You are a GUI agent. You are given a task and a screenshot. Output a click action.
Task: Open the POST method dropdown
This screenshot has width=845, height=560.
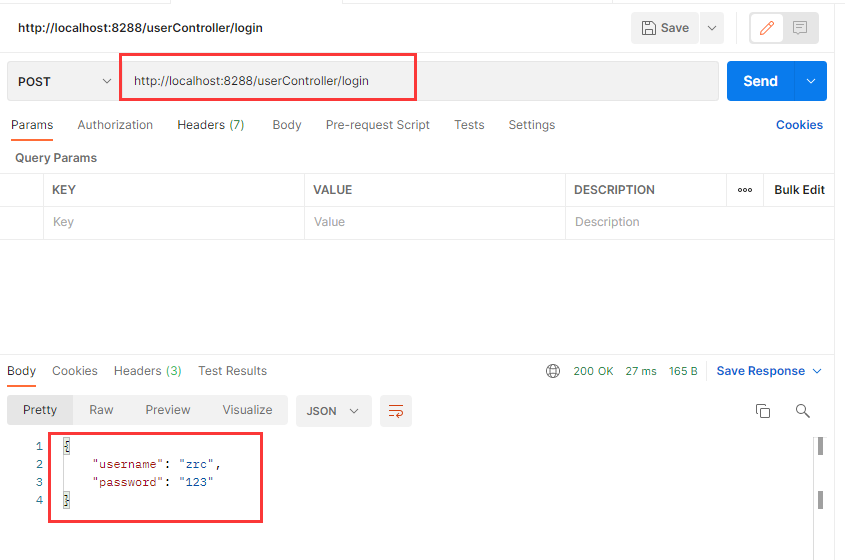(63, 81)
